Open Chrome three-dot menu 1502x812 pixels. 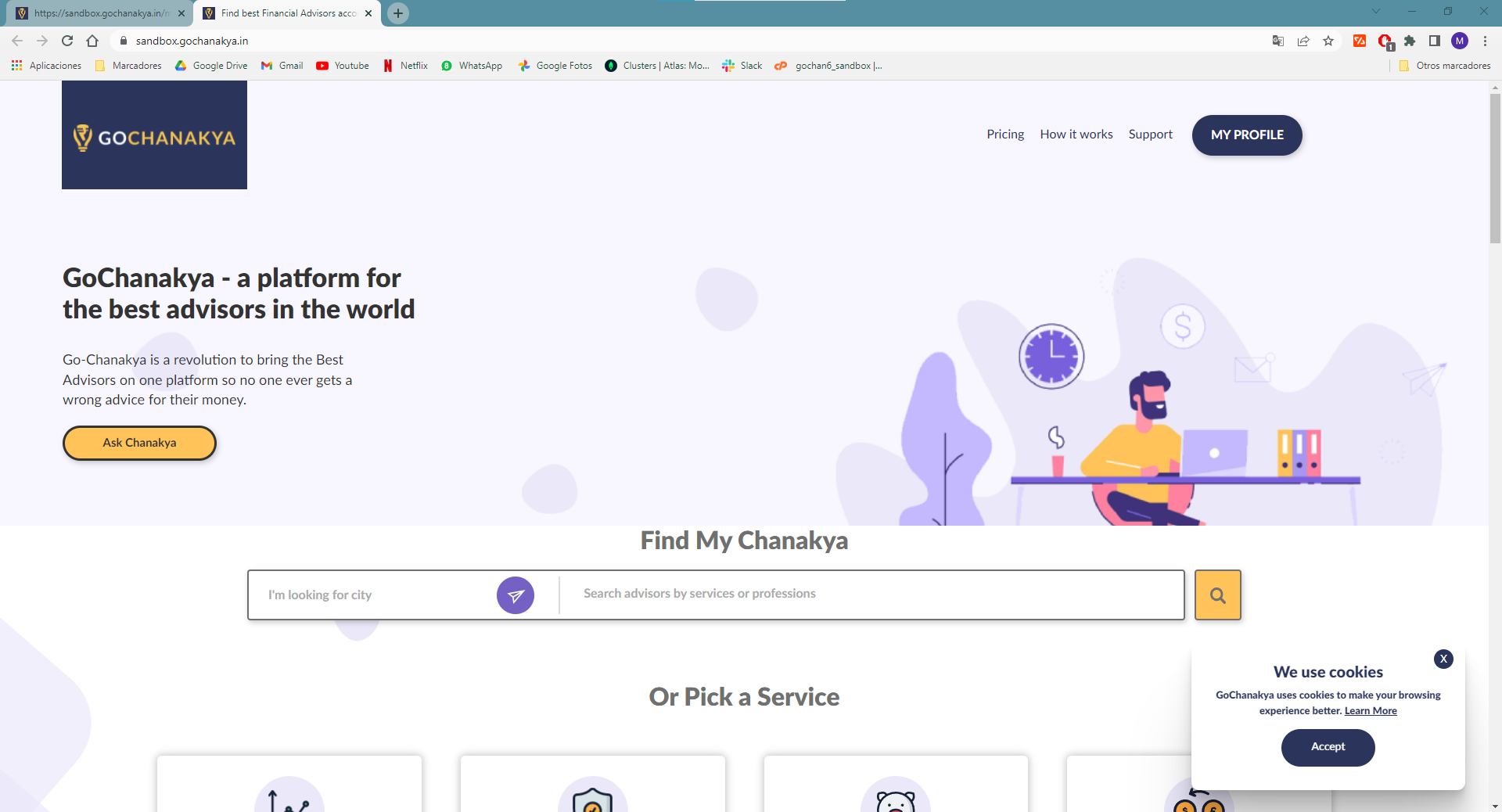click(x=1485, y=41)
